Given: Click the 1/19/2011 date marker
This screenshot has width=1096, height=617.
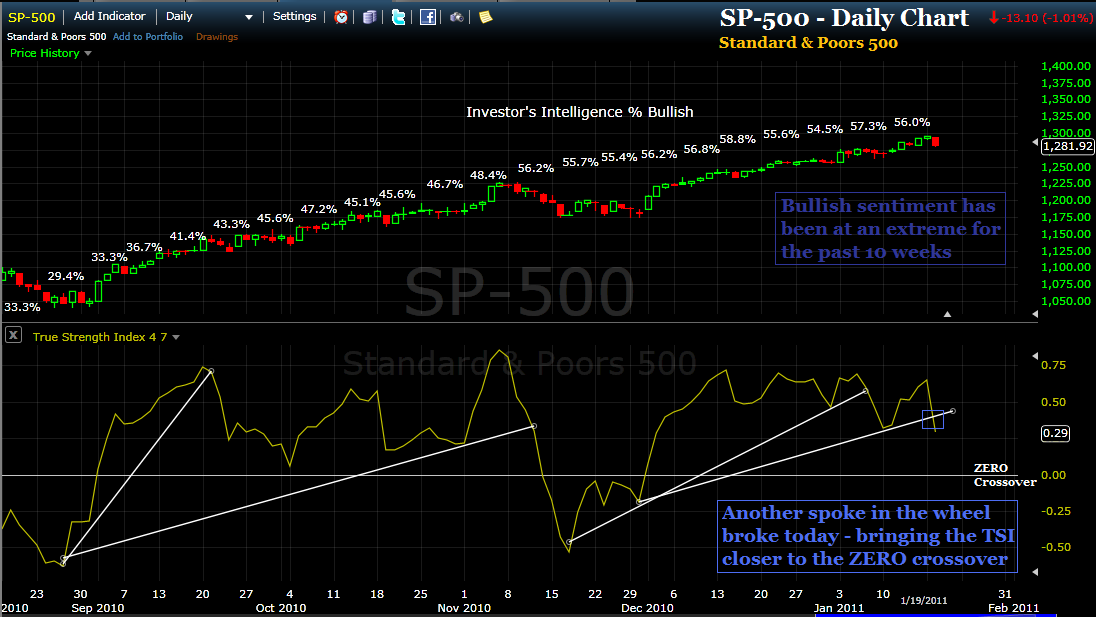Looking at the screenshot, I should [923, 600].
